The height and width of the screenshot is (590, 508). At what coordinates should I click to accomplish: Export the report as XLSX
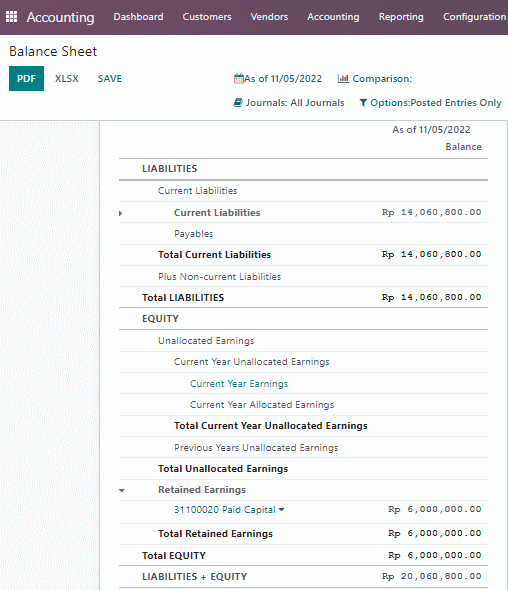click(67, 79)
